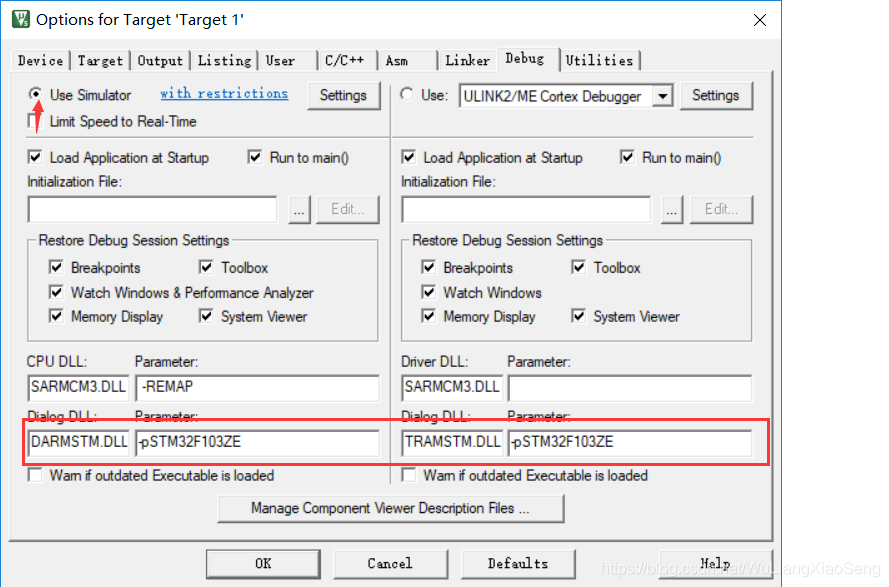Open simulator Settings button

click(343, 95)
